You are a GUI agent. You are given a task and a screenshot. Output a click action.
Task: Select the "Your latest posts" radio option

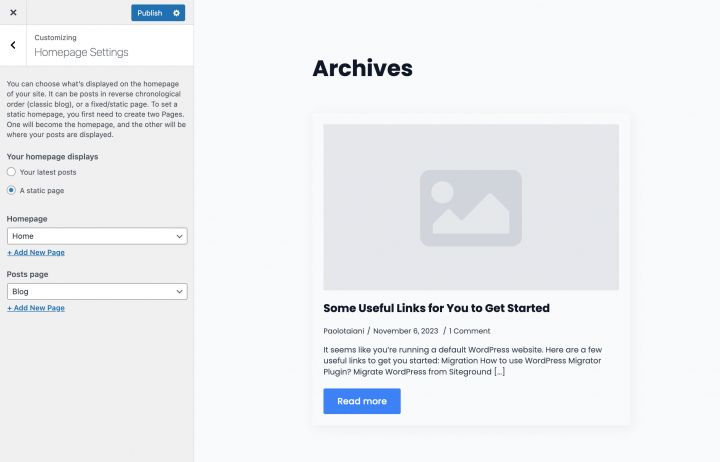(11, 172)
